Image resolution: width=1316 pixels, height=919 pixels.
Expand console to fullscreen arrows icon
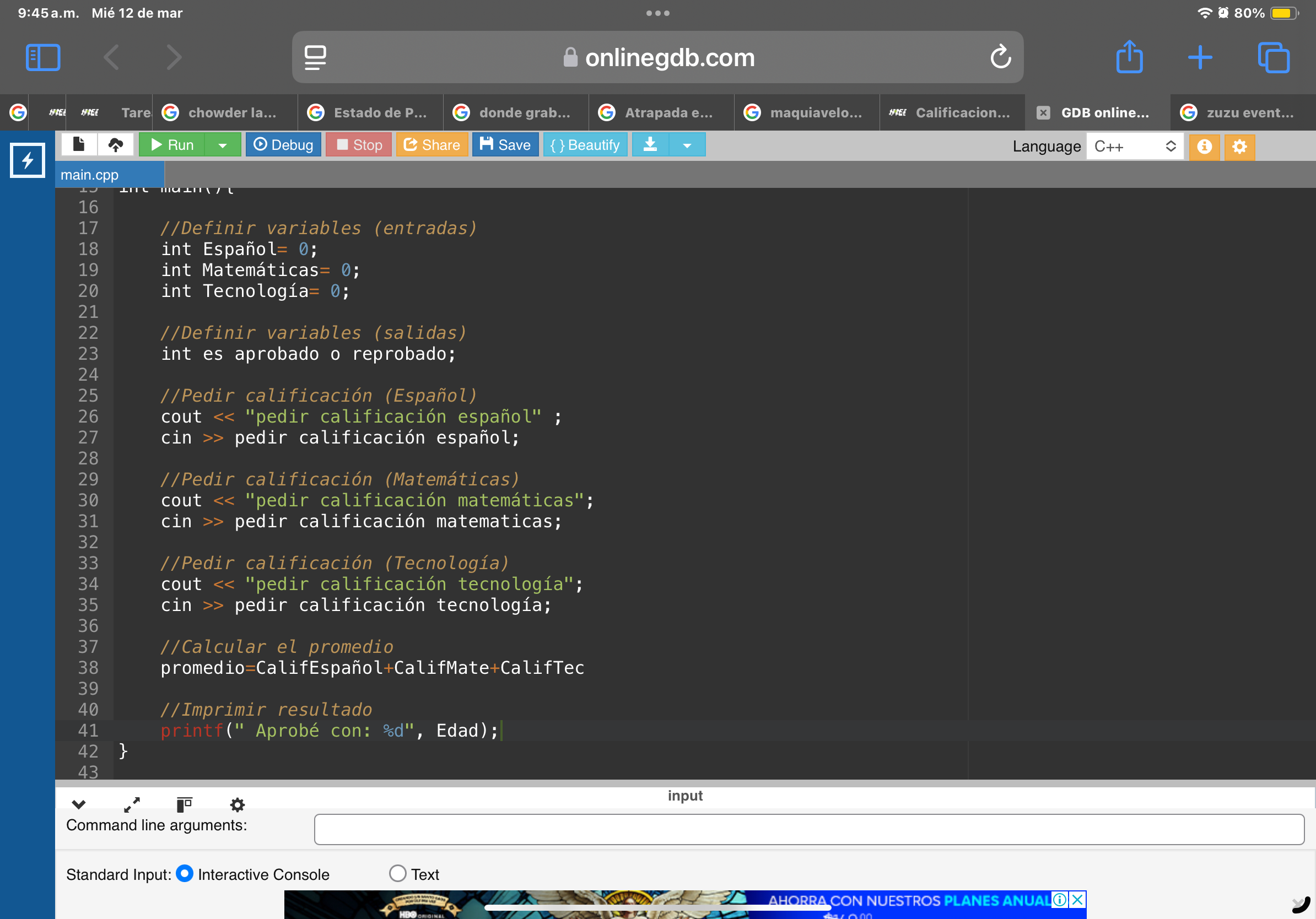[x=132, y=804]
